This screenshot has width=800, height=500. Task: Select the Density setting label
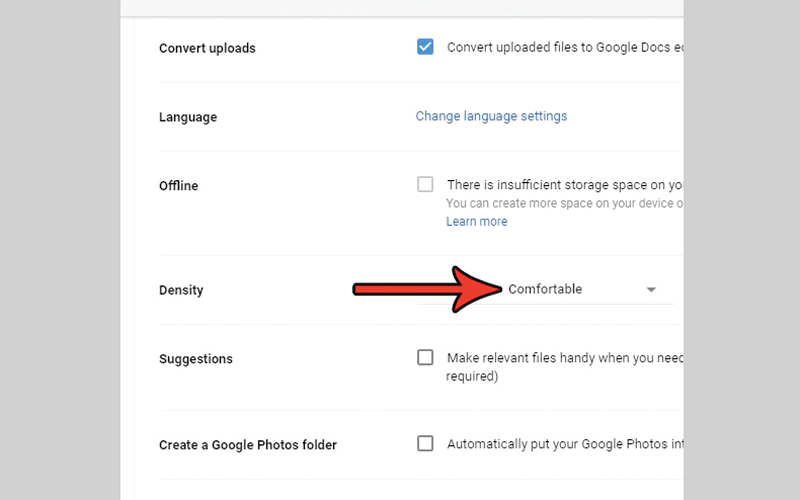(181, 290)
